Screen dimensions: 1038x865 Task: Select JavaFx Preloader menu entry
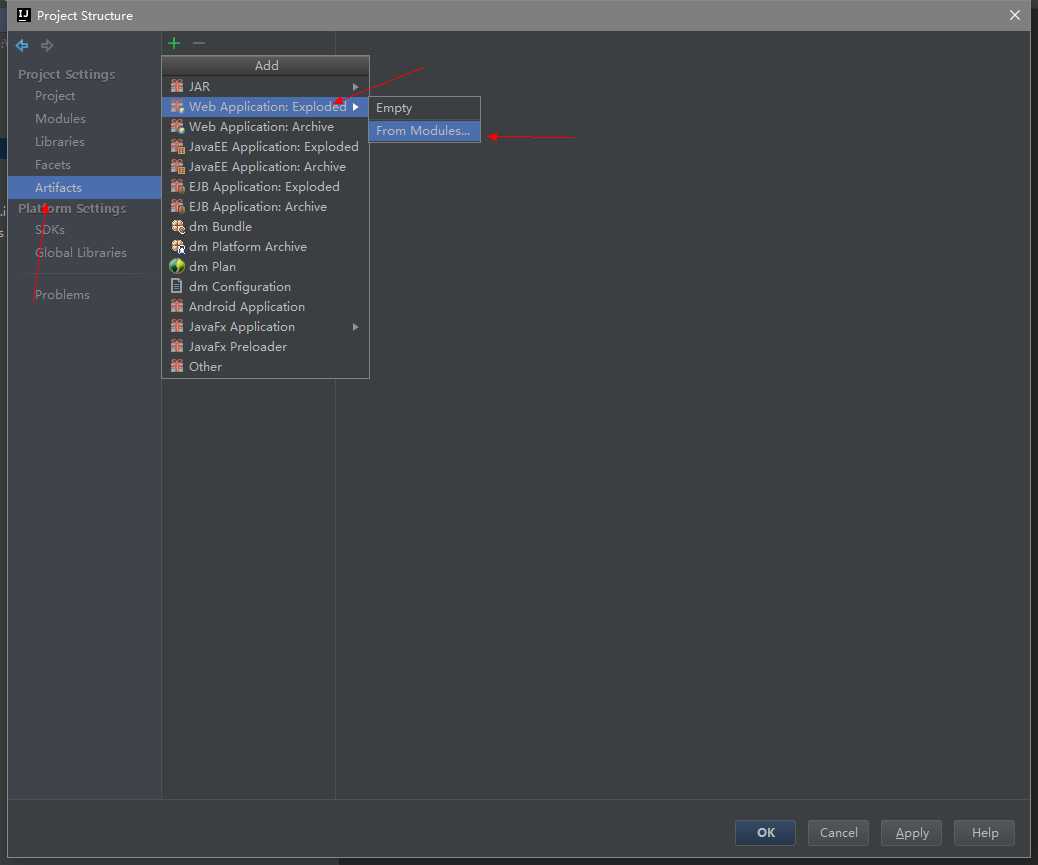click(265, 347)
